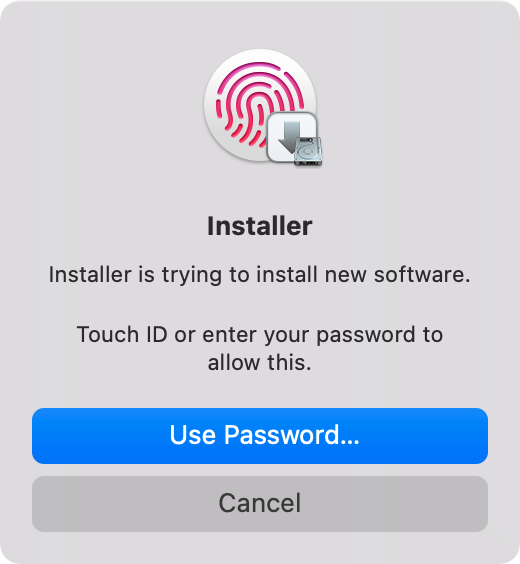Cancel the Installer authentication prompt

click(260, 504)
